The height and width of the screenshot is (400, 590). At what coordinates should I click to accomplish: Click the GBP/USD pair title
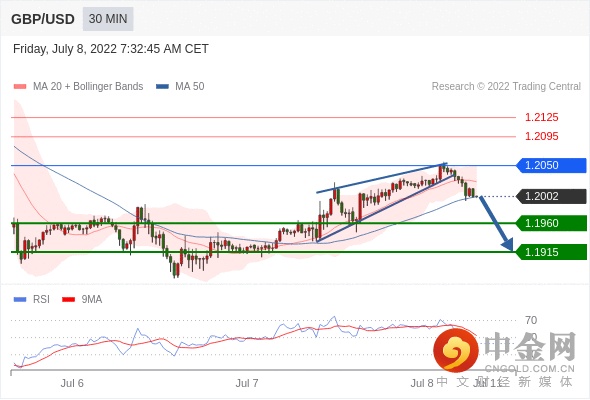43,19
